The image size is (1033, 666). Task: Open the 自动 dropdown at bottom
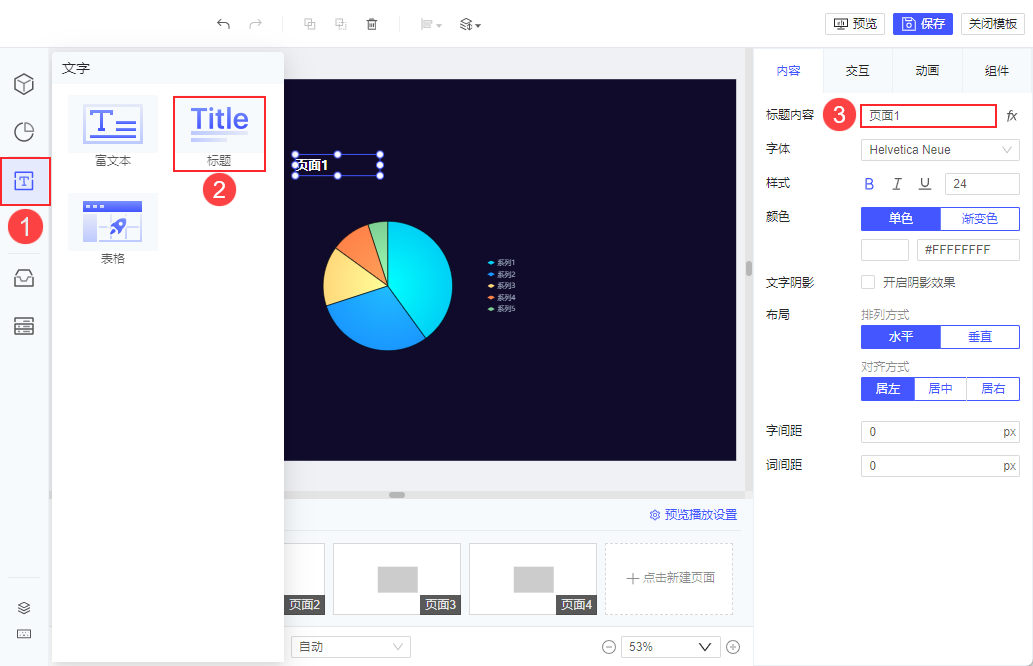pos(350,647)
